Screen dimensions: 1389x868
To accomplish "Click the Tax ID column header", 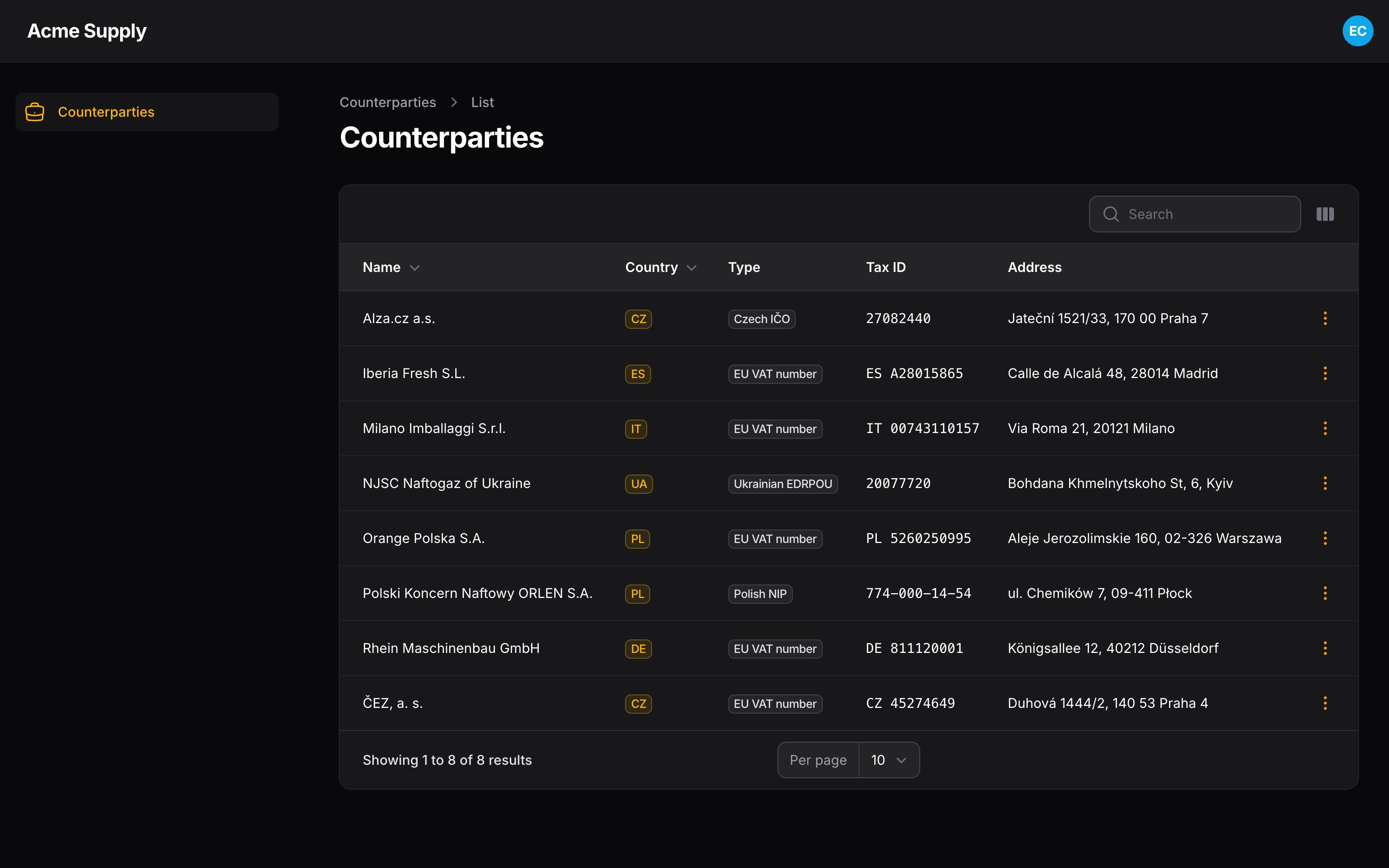I will (x=885, y=268).
